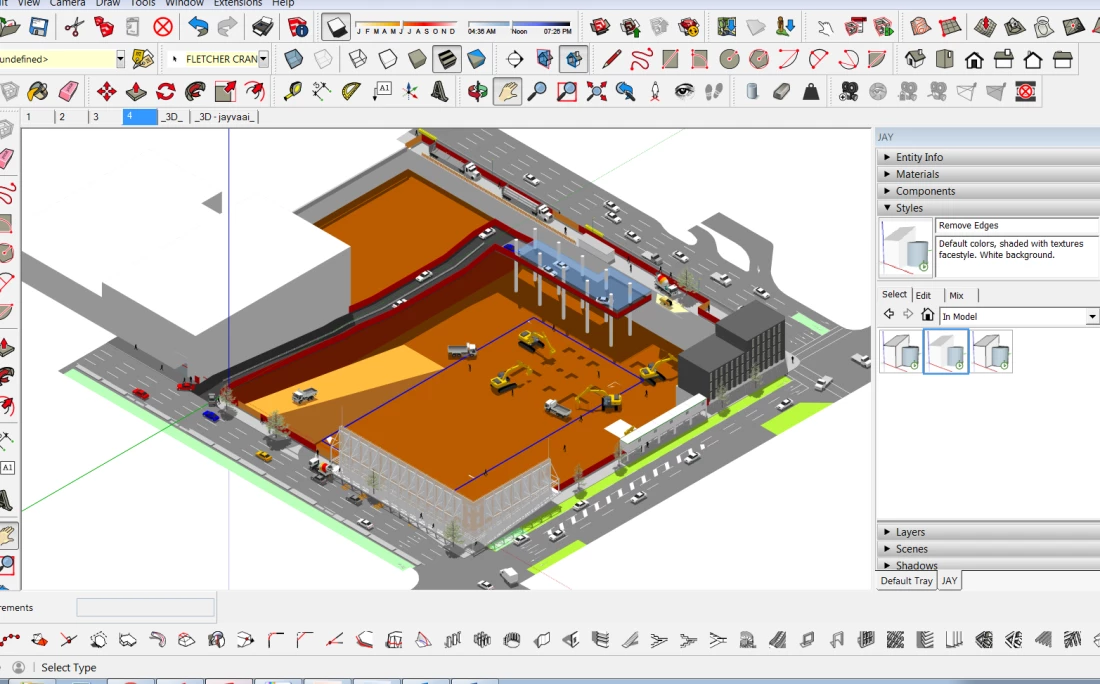Toggle the Monochrome face style
This screenshot has height=684, width=1100.
(477, 59)
